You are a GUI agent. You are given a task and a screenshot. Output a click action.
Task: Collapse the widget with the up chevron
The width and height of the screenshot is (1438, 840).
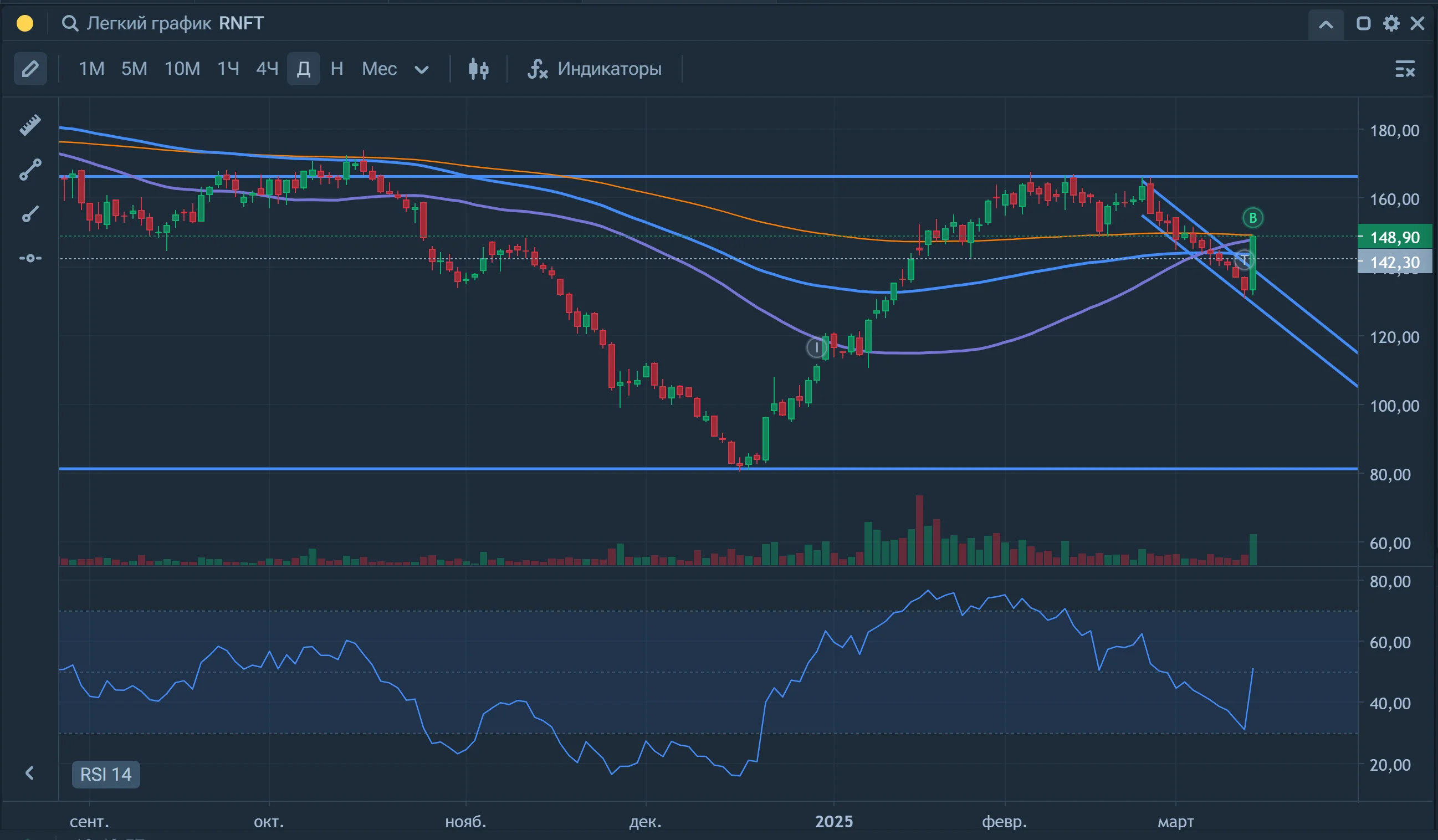pos(1326,24)
